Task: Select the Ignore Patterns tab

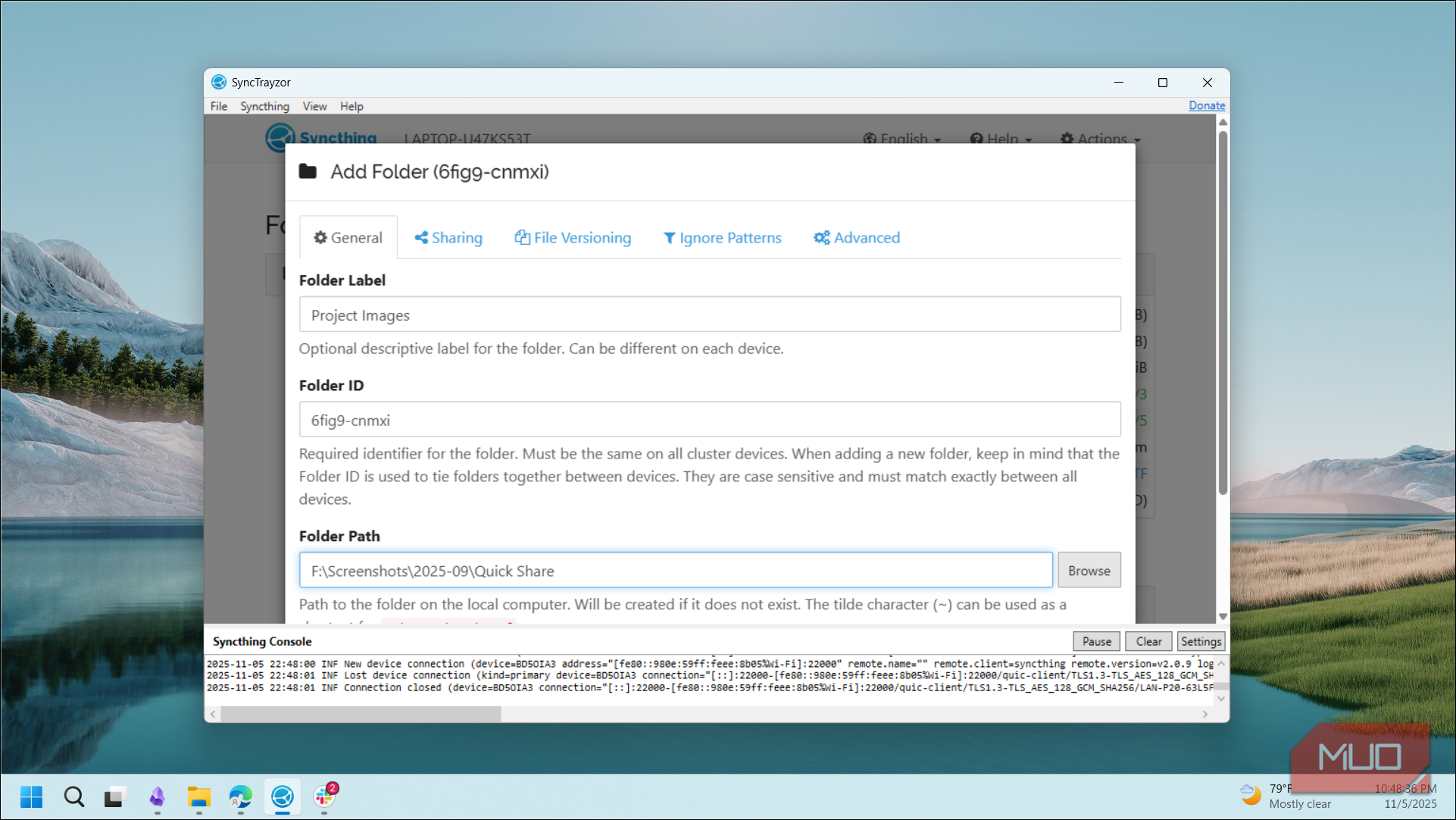Action: tap(722, 238)
